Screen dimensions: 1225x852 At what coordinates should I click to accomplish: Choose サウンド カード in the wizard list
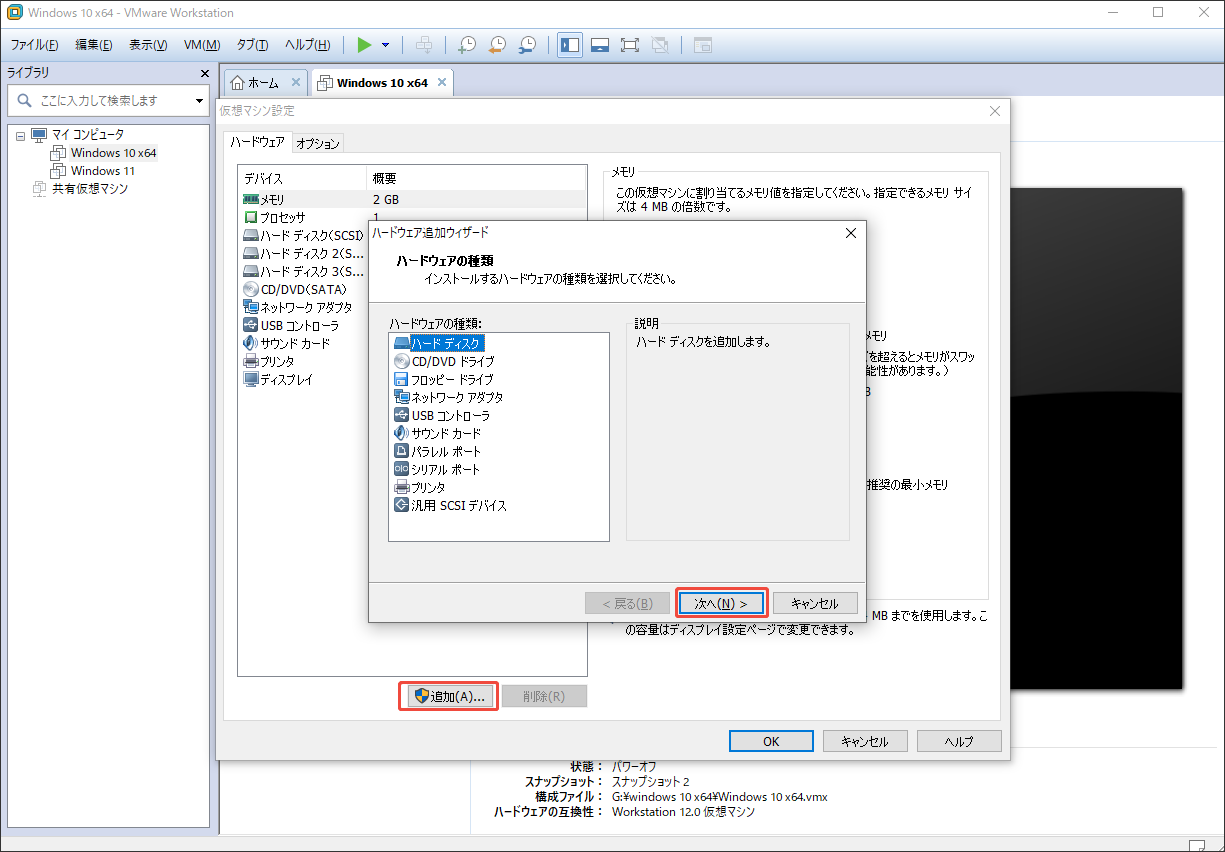438,433
